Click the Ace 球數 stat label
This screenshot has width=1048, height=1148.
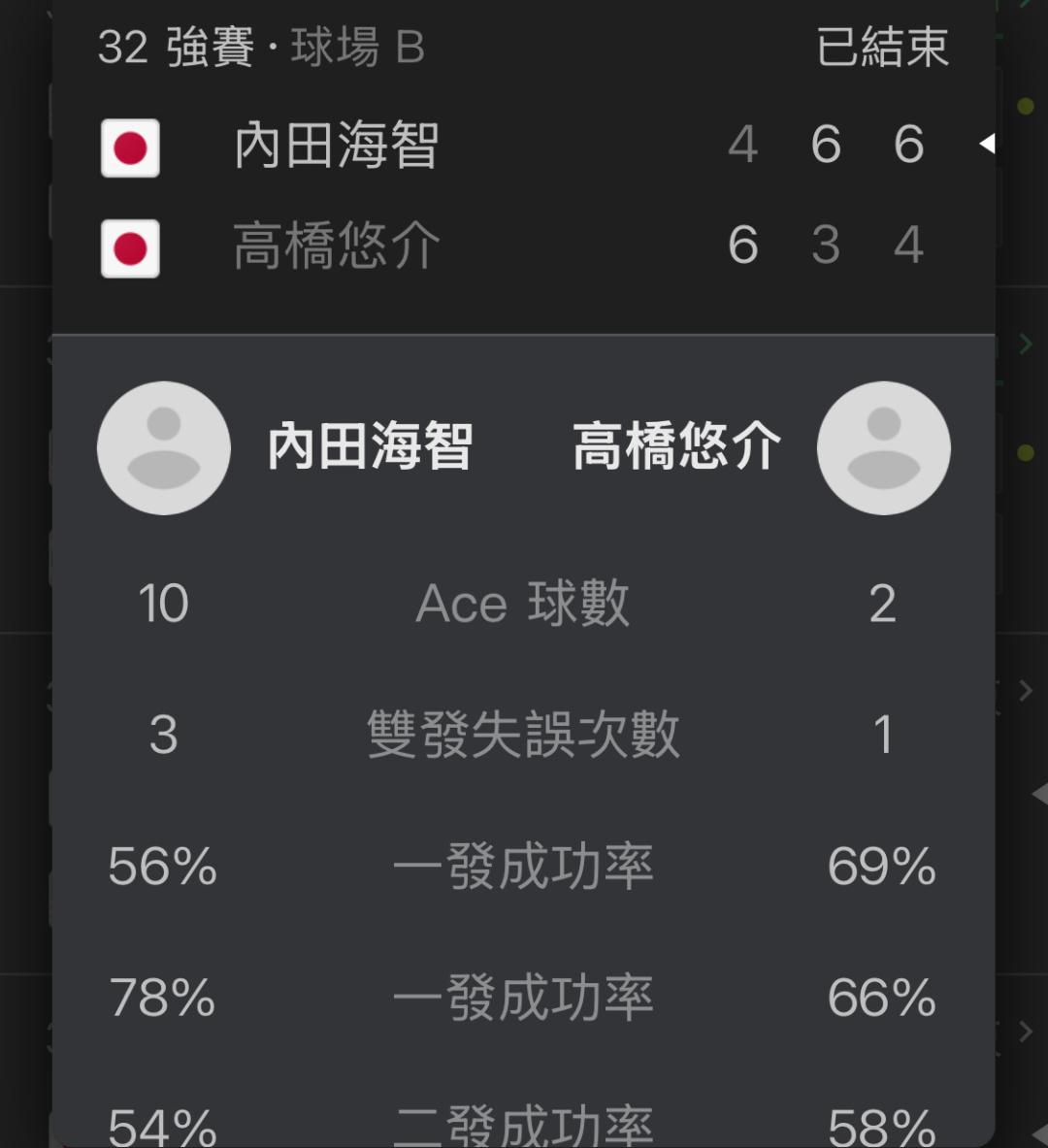click(x=523, y=604)
